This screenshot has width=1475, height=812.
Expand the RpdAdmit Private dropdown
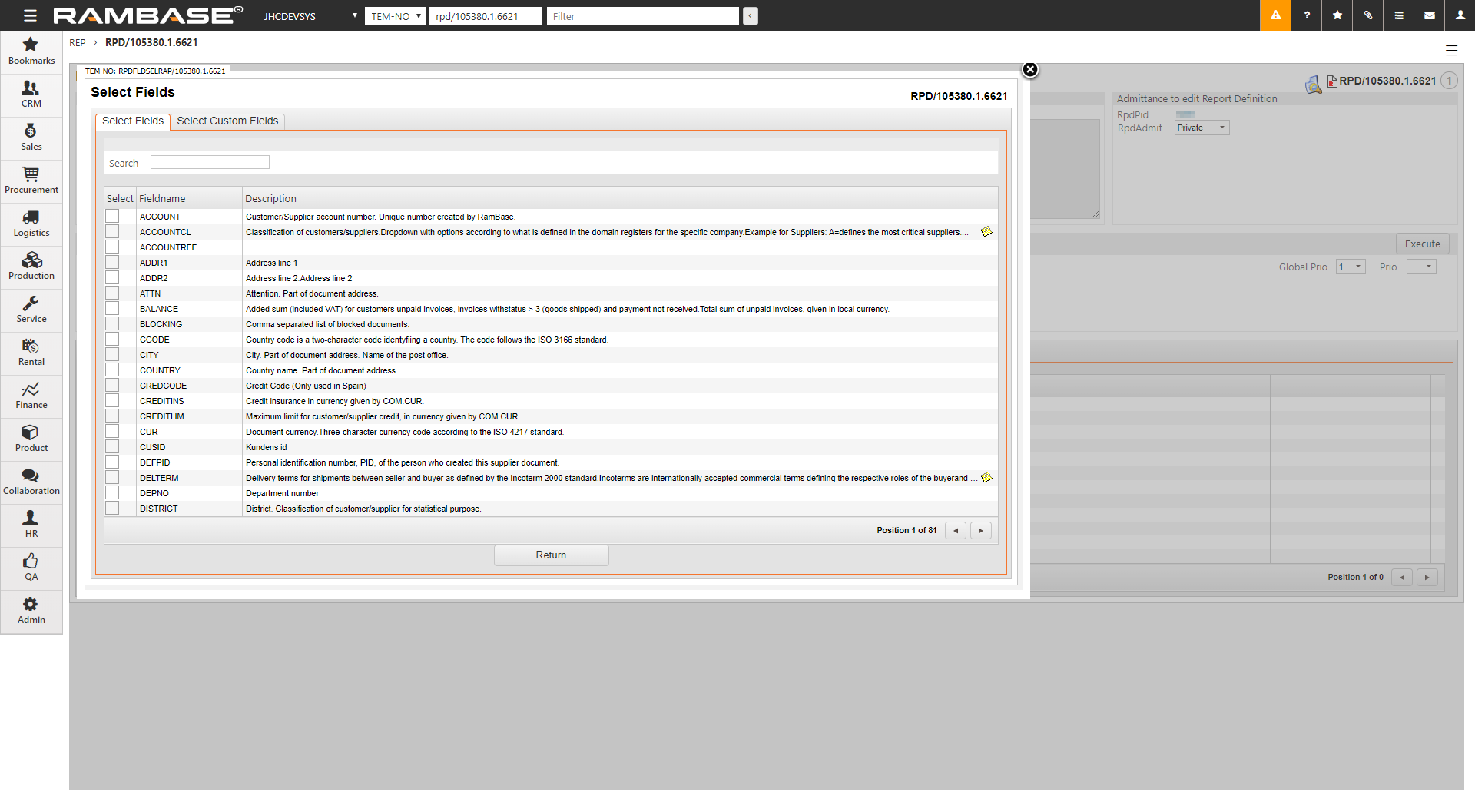click(x=1202, y=128)
